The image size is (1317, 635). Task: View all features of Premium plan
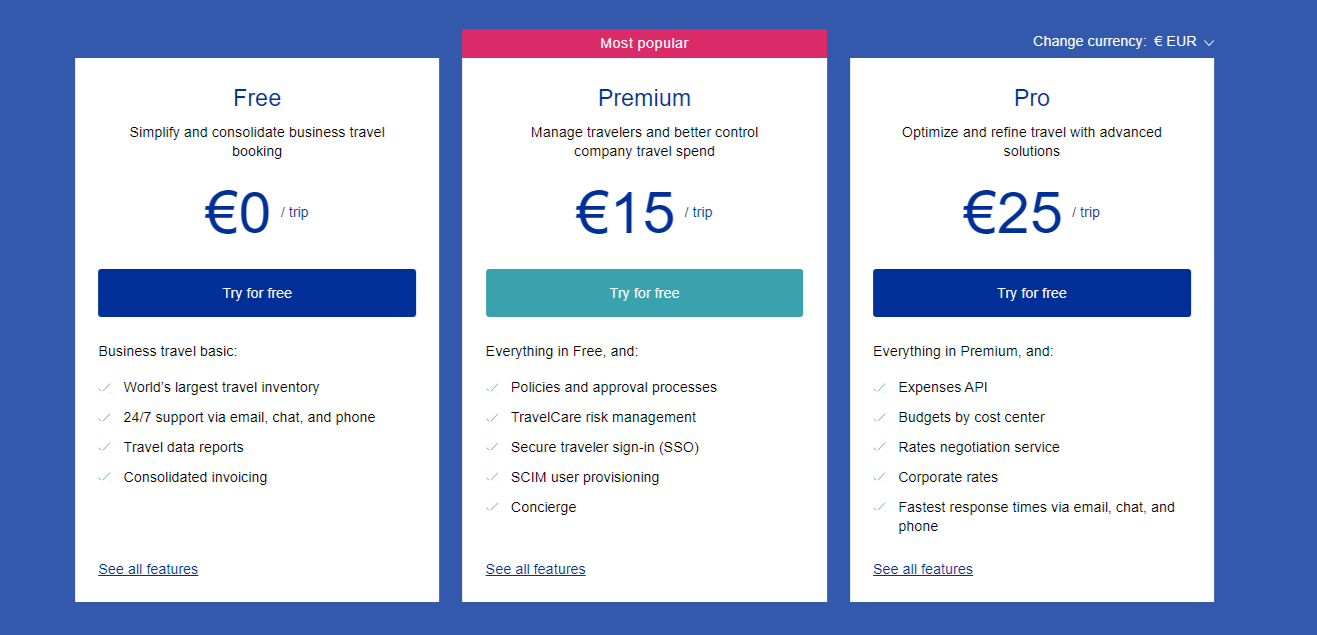pos(535,569)
